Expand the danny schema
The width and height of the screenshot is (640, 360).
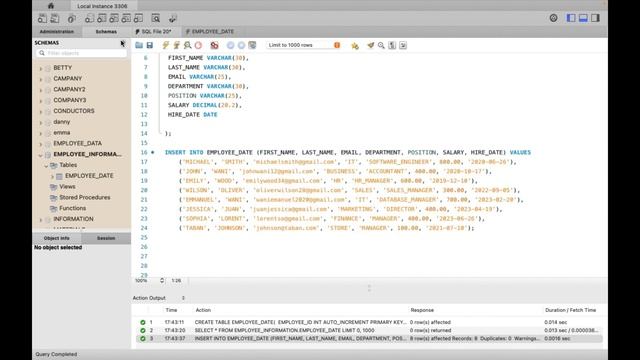click(41, 122)
